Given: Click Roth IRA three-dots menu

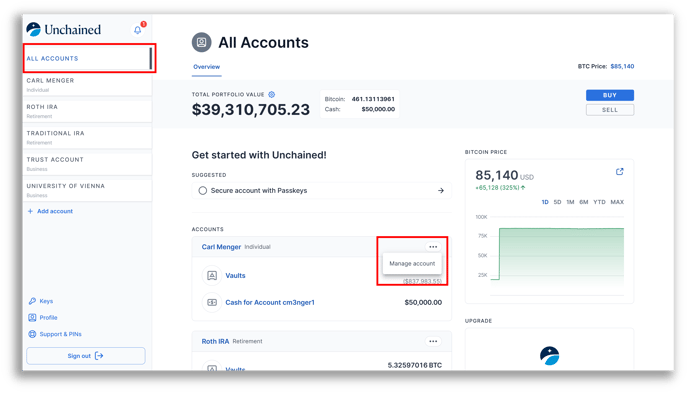Looking at the screenshot, I should (433, 341).
